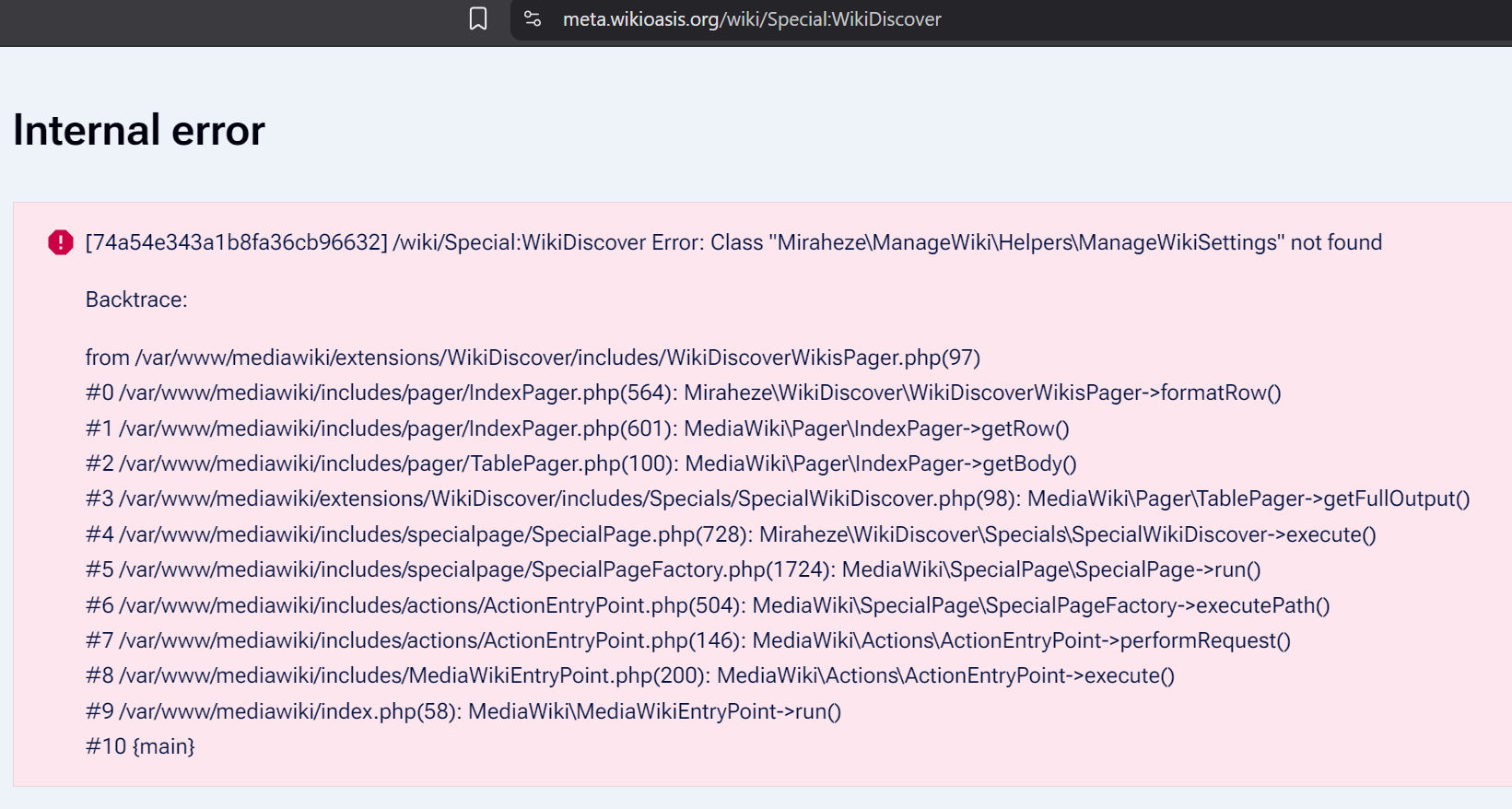Click the line from WikiDiscoverWikisPager.php(97)
Image resolution: width=1512 pixels, height=809 pixels.
[533, 358]
